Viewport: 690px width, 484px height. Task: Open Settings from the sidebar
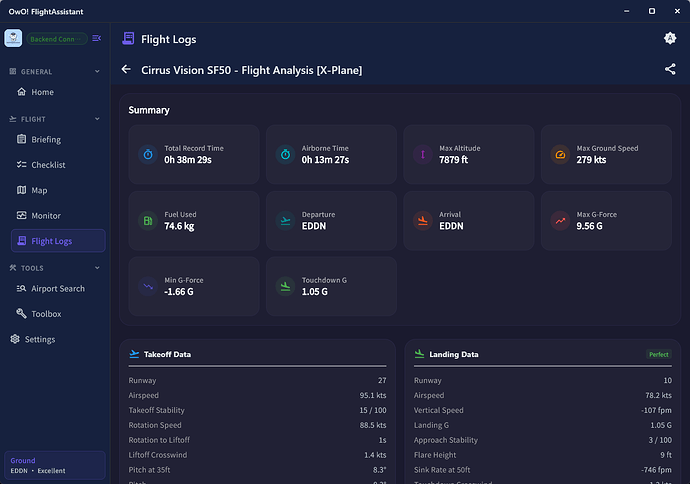[55, 339]
